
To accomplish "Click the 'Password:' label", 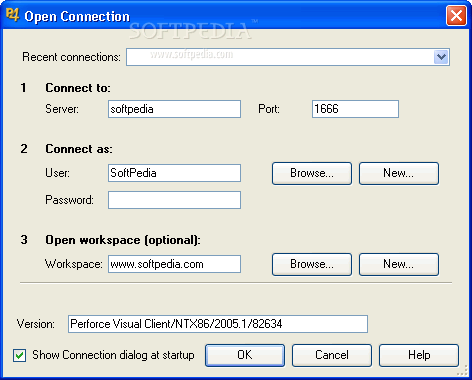I will click(x=69, y=200).
